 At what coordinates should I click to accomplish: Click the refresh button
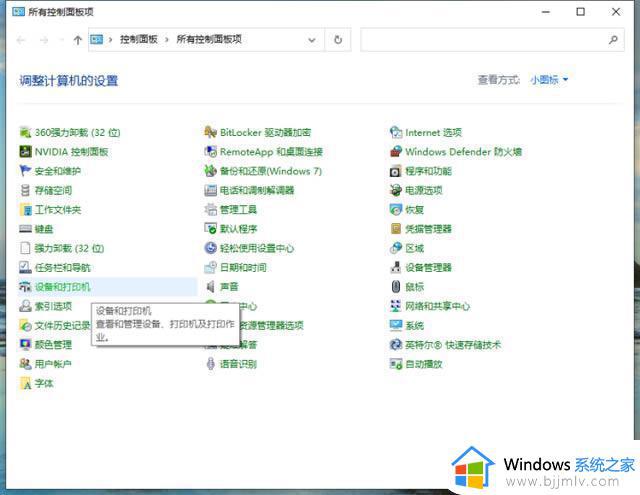click(338, 40)
